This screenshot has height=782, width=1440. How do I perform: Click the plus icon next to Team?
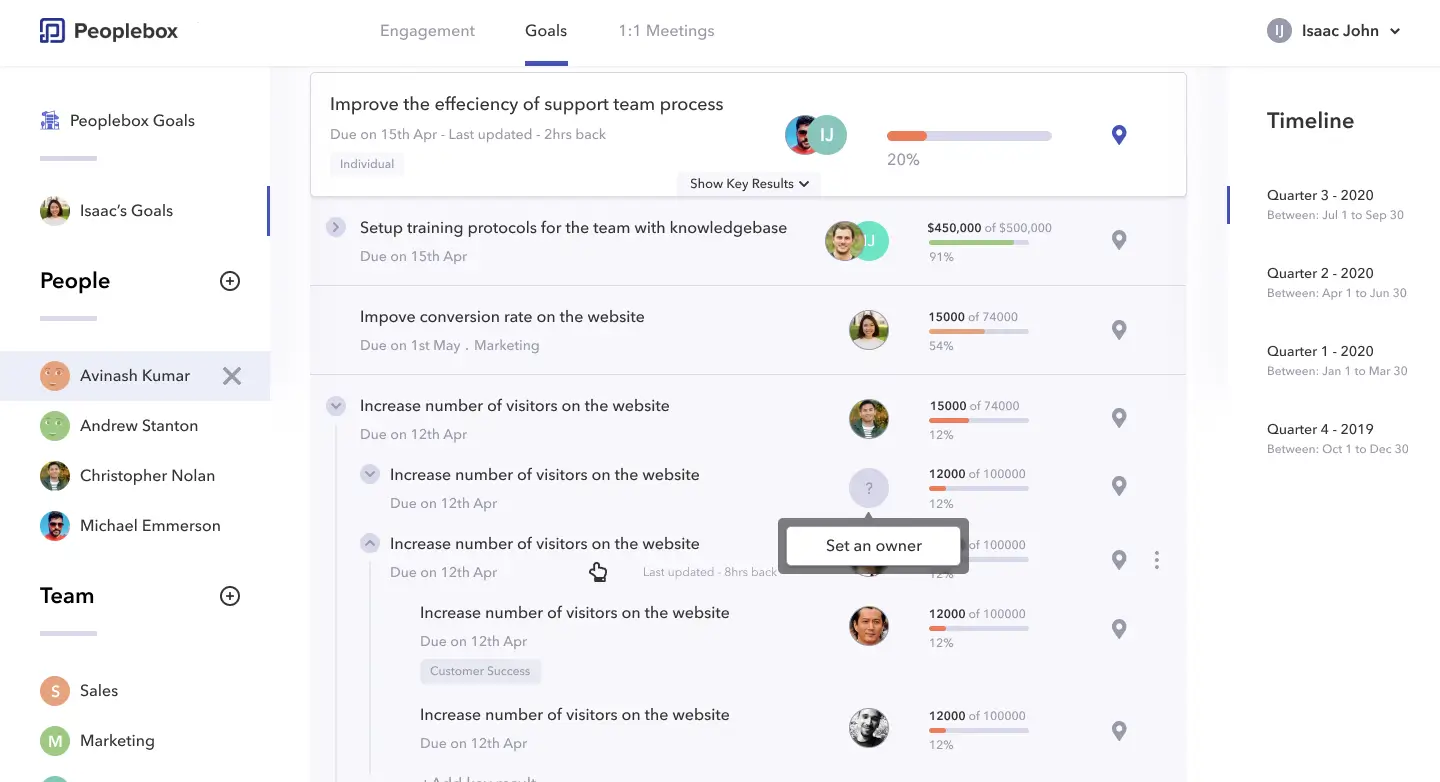(230, 596)
